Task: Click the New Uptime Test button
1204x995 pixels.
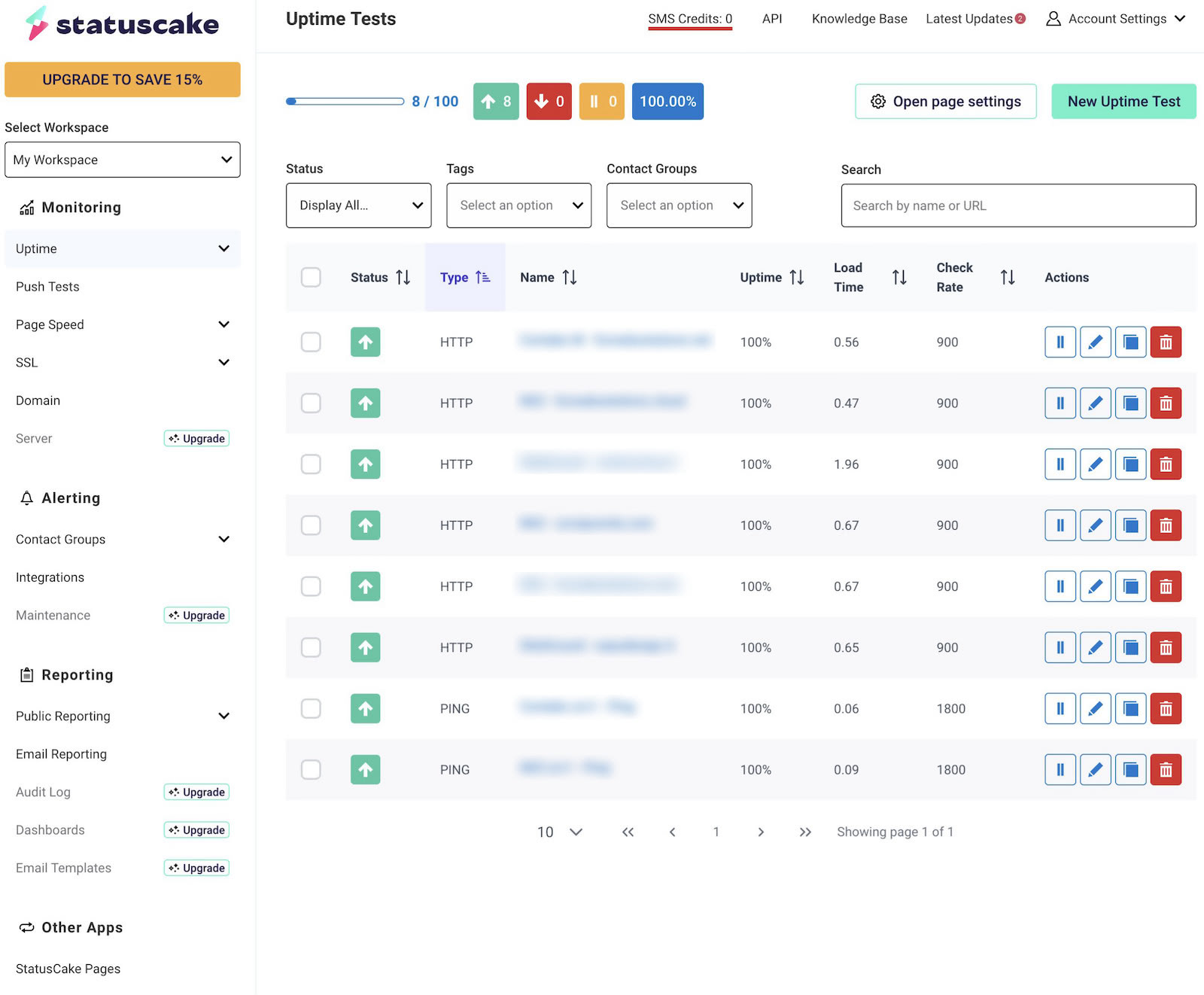Action: point(1123,101)
